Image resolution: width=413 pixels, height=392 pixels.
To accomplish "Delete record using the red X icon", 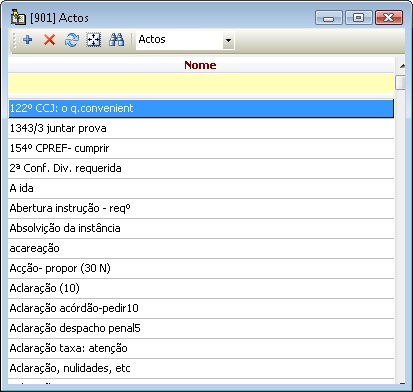I will tap(49, 40).
